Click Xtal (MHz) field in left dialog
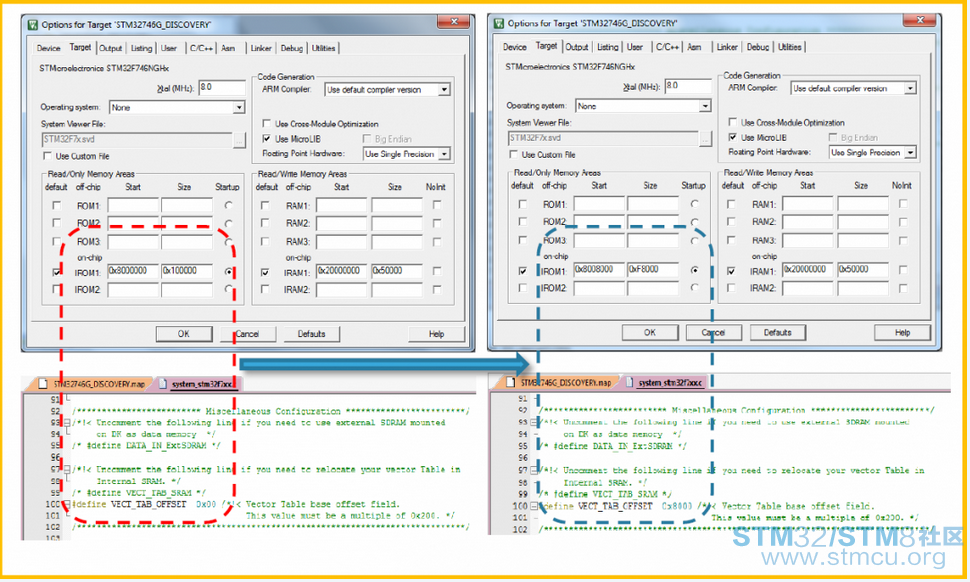970x582 pixels. 222,88
